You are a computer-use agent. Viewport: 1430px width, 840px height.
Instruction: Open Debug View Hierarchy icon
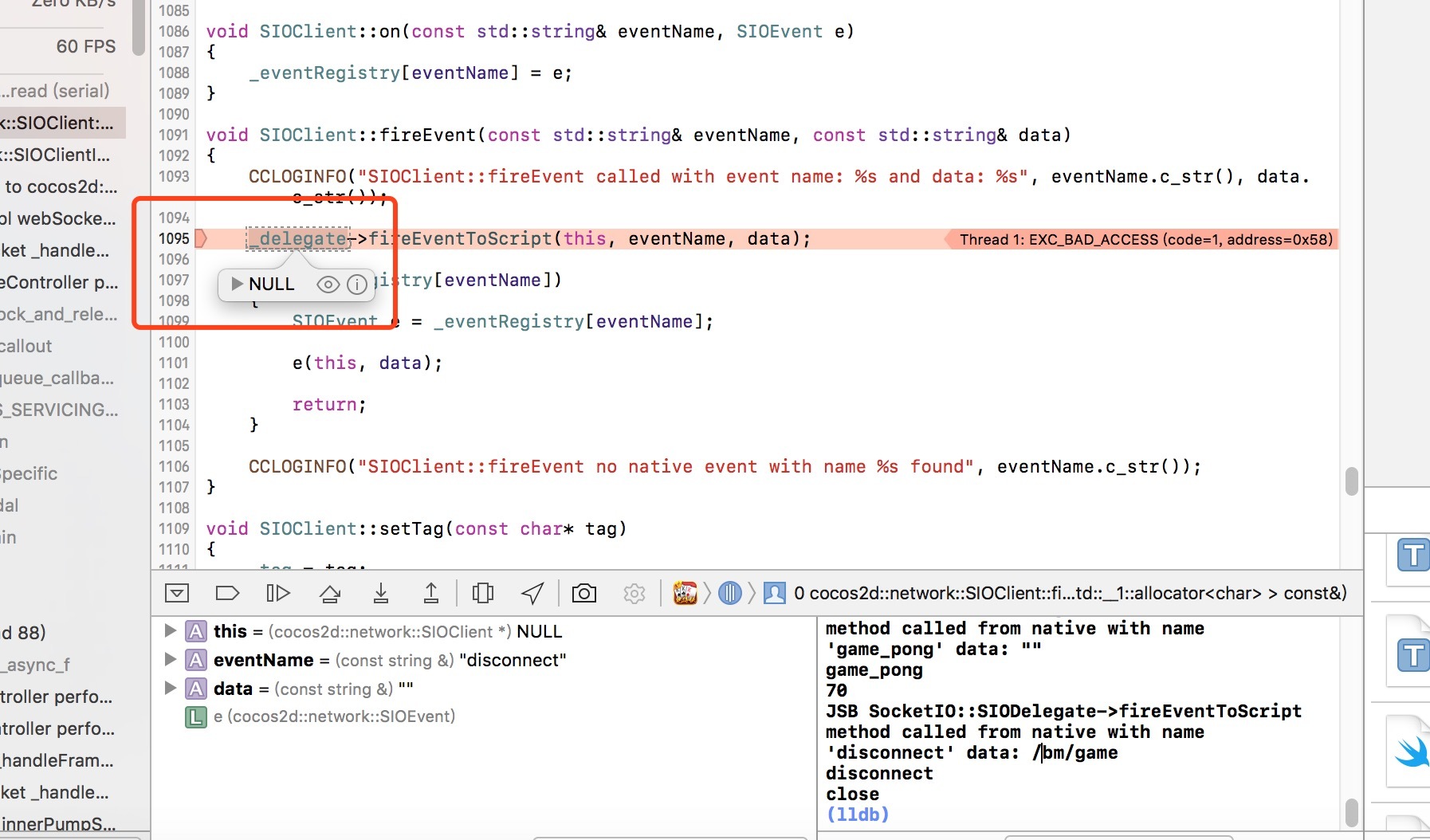483,593
